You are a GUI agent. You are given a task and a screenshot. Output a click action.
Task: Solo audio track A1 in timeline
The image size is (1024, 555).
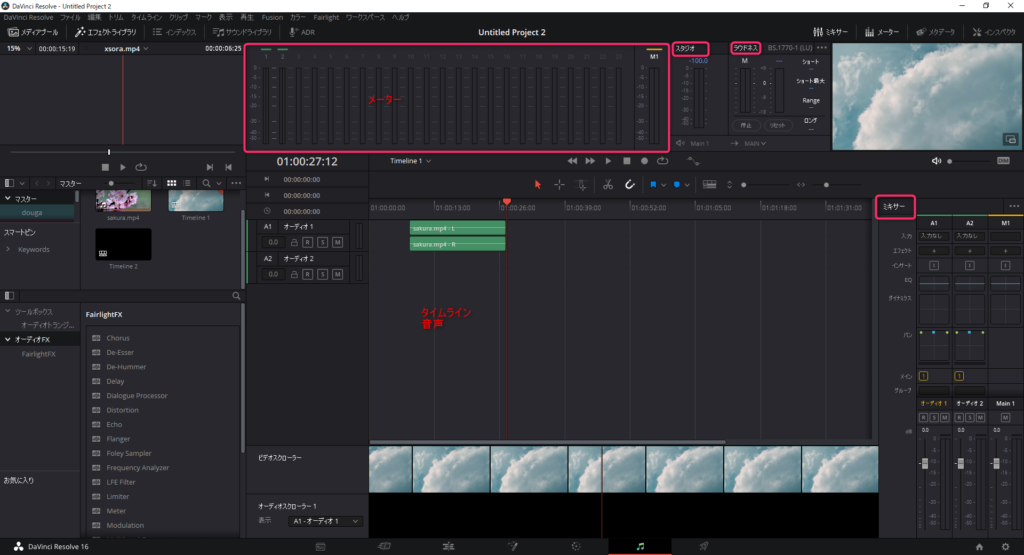pyautogui.click(x=323, y=242)
